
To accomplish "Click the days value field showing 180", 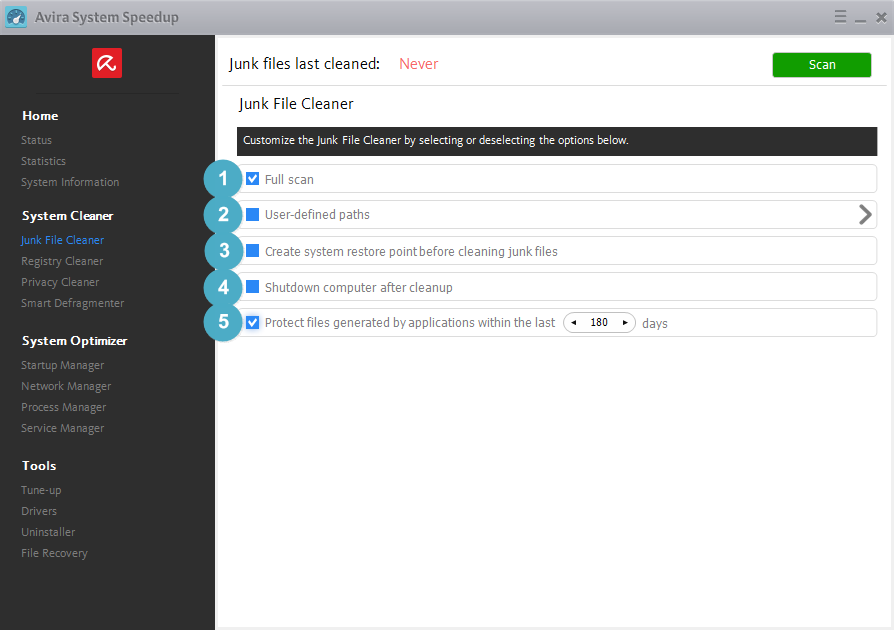I will click(x=599, y=323).
